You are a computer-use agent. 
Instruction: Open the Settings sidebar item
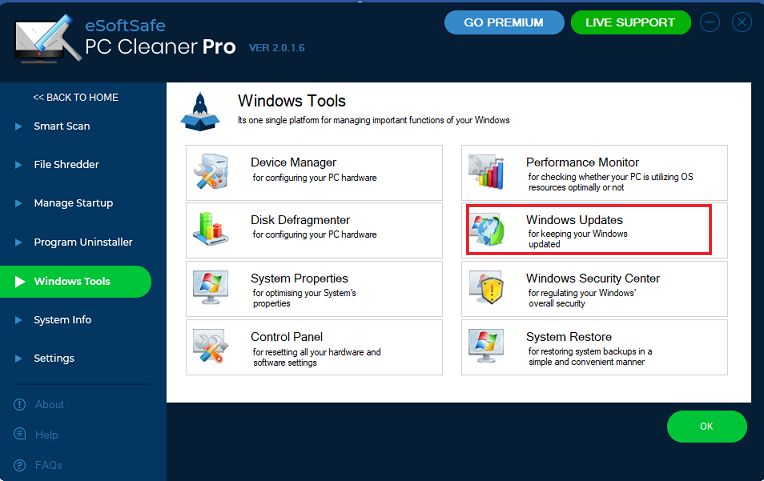54,359
